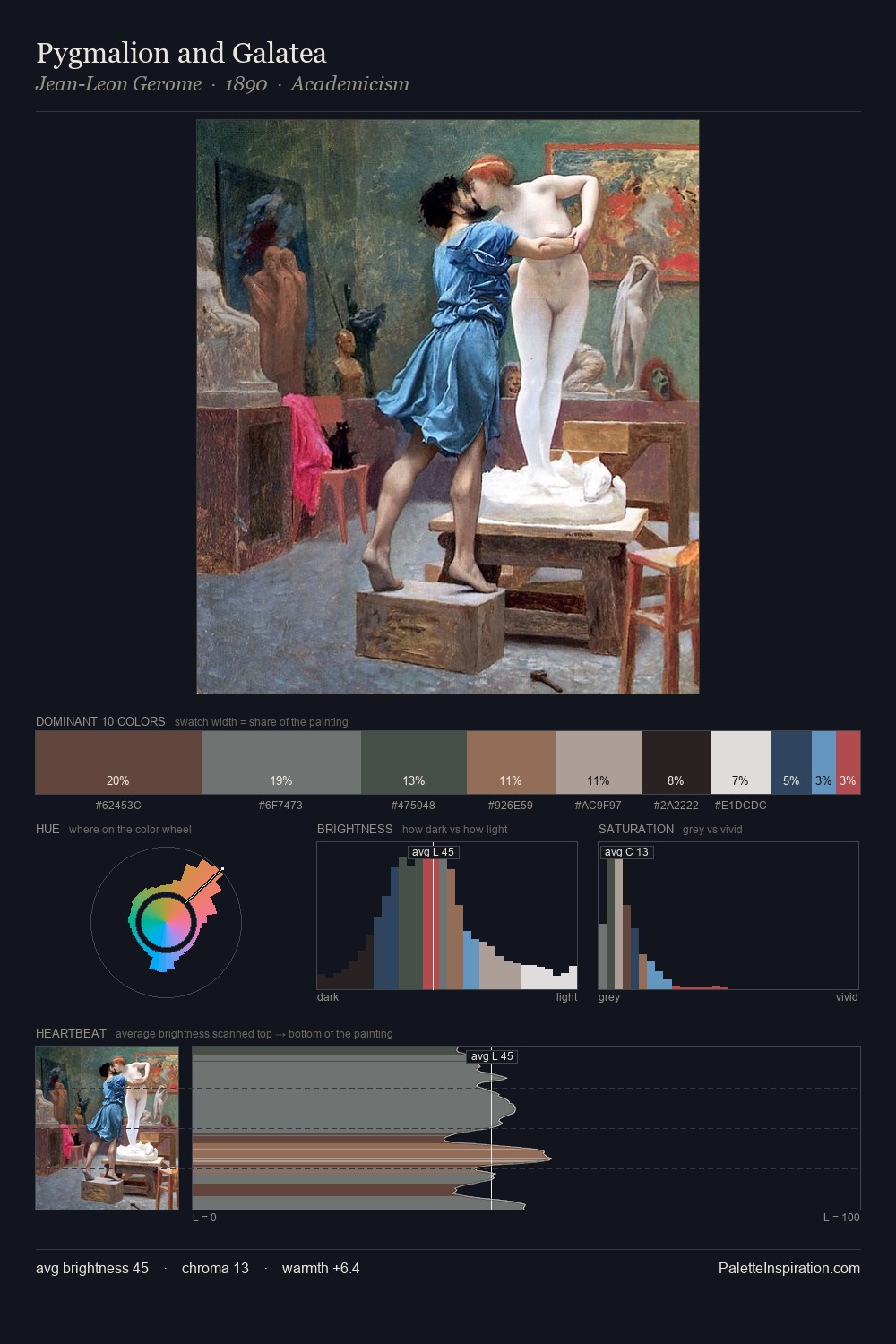The image size is (896, 1344).
Task: Select the grey 19% swatch
Action: [x=281, y=762]
